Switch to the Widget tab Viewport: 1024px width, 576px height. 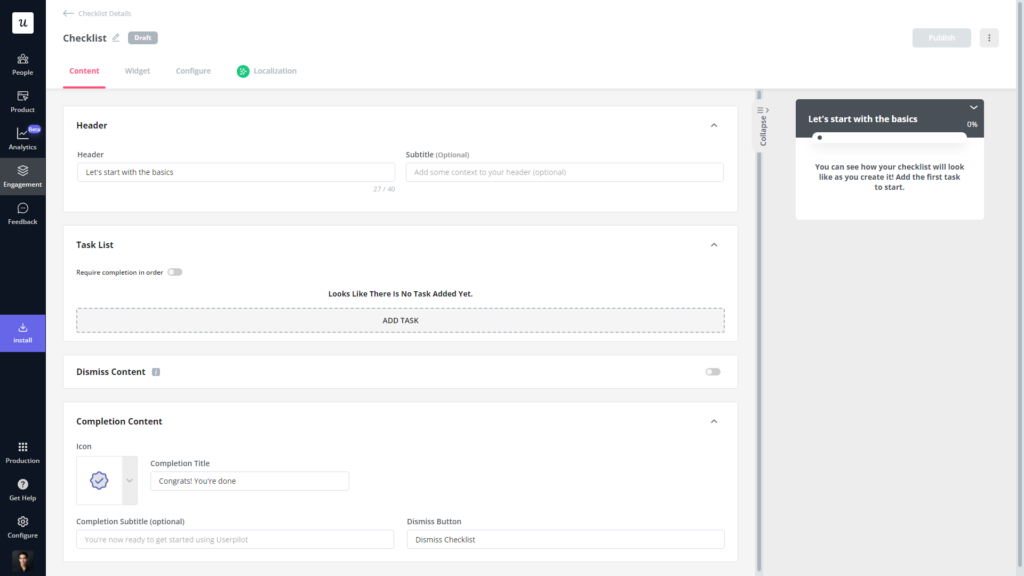[137, 71]
